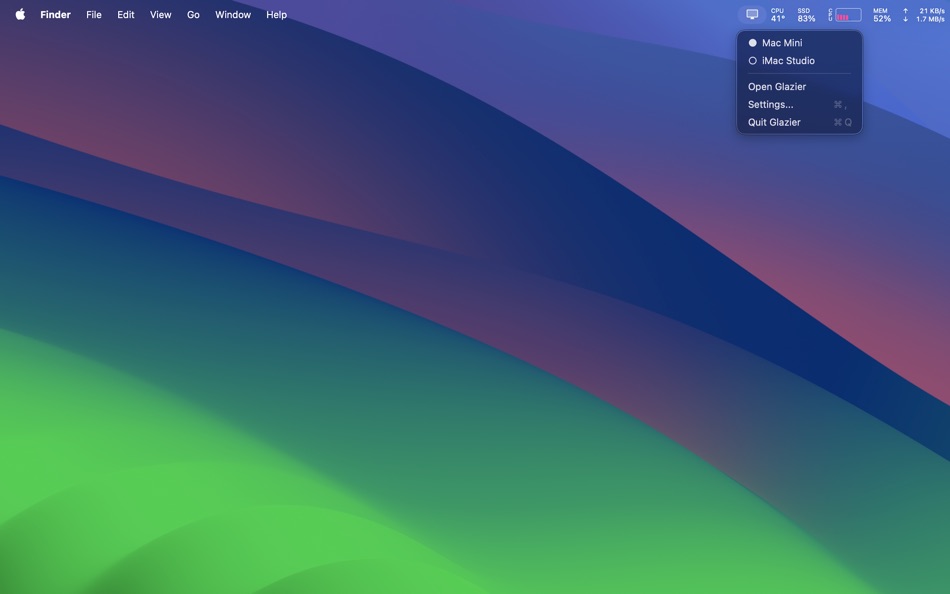950x594 pixels.
Task: Click the CPU temperature indicator showing 41°
Action: coord(777,14)
